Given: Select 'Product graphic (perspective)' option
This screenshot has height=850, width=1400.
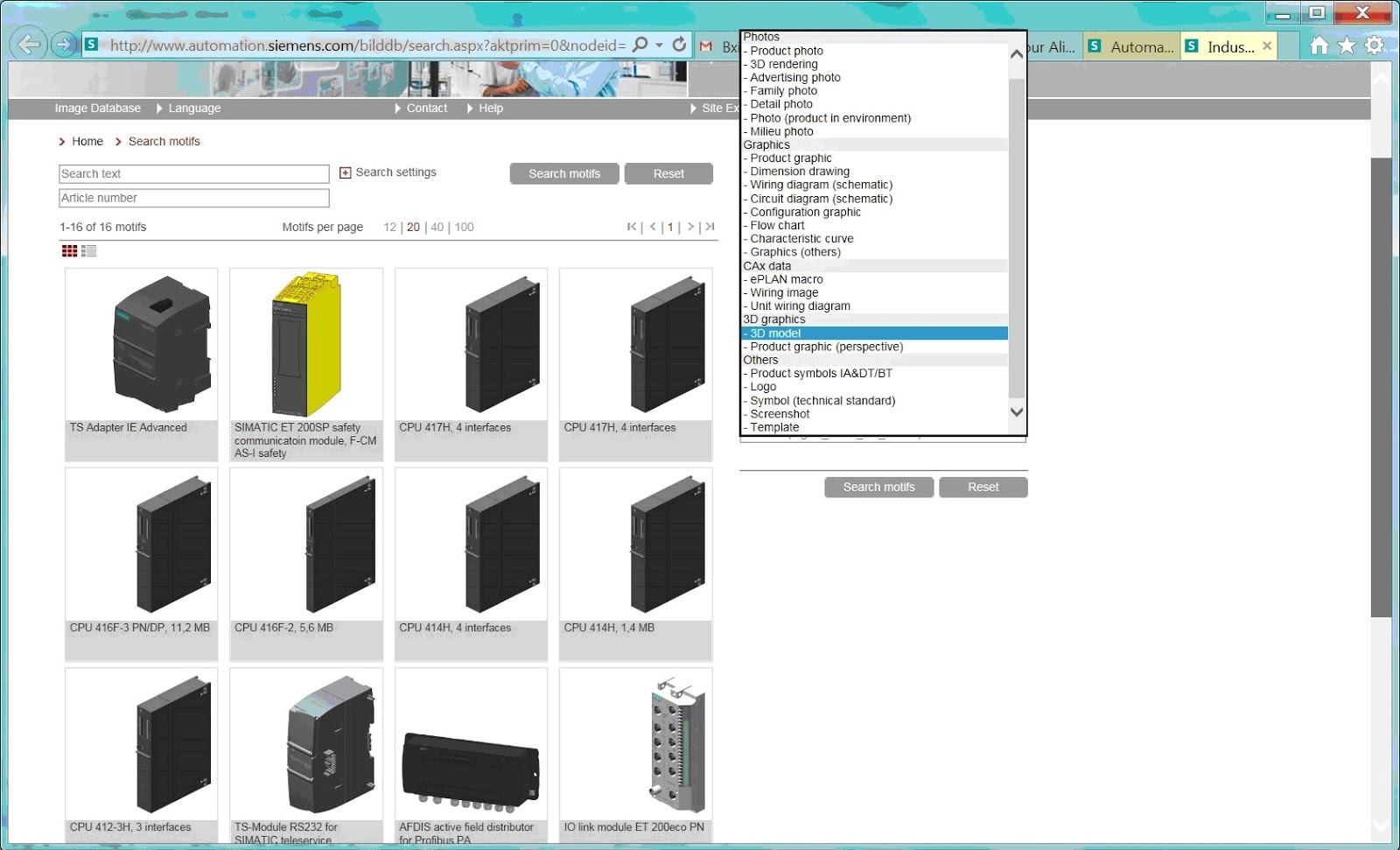Looking at the screenshot, I should 875,347.
